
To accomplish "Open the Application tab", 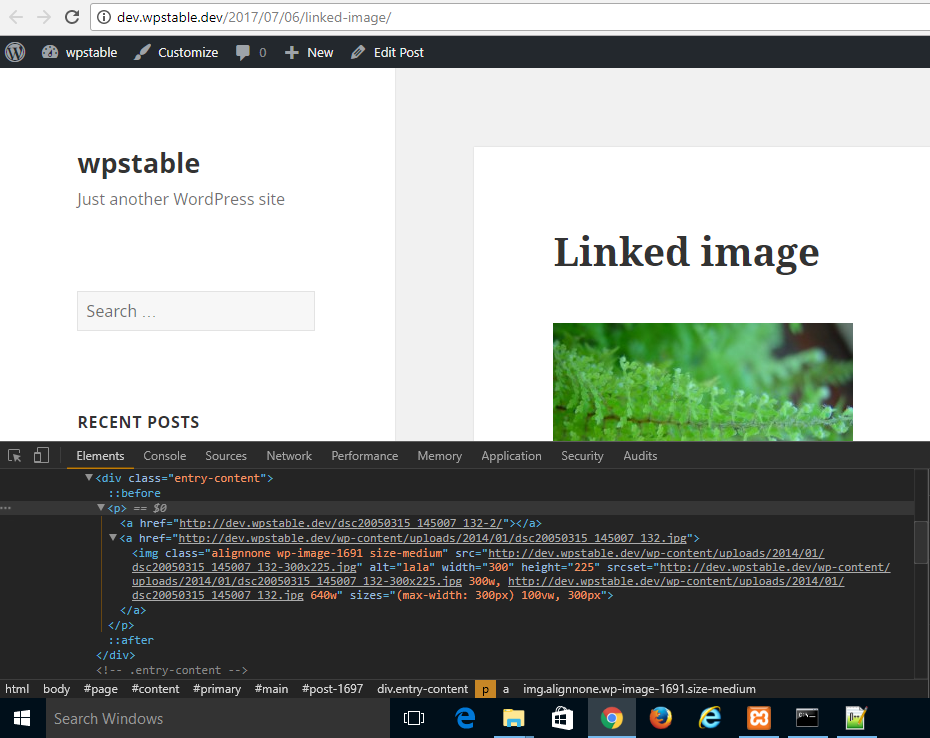I will [511, 456].
